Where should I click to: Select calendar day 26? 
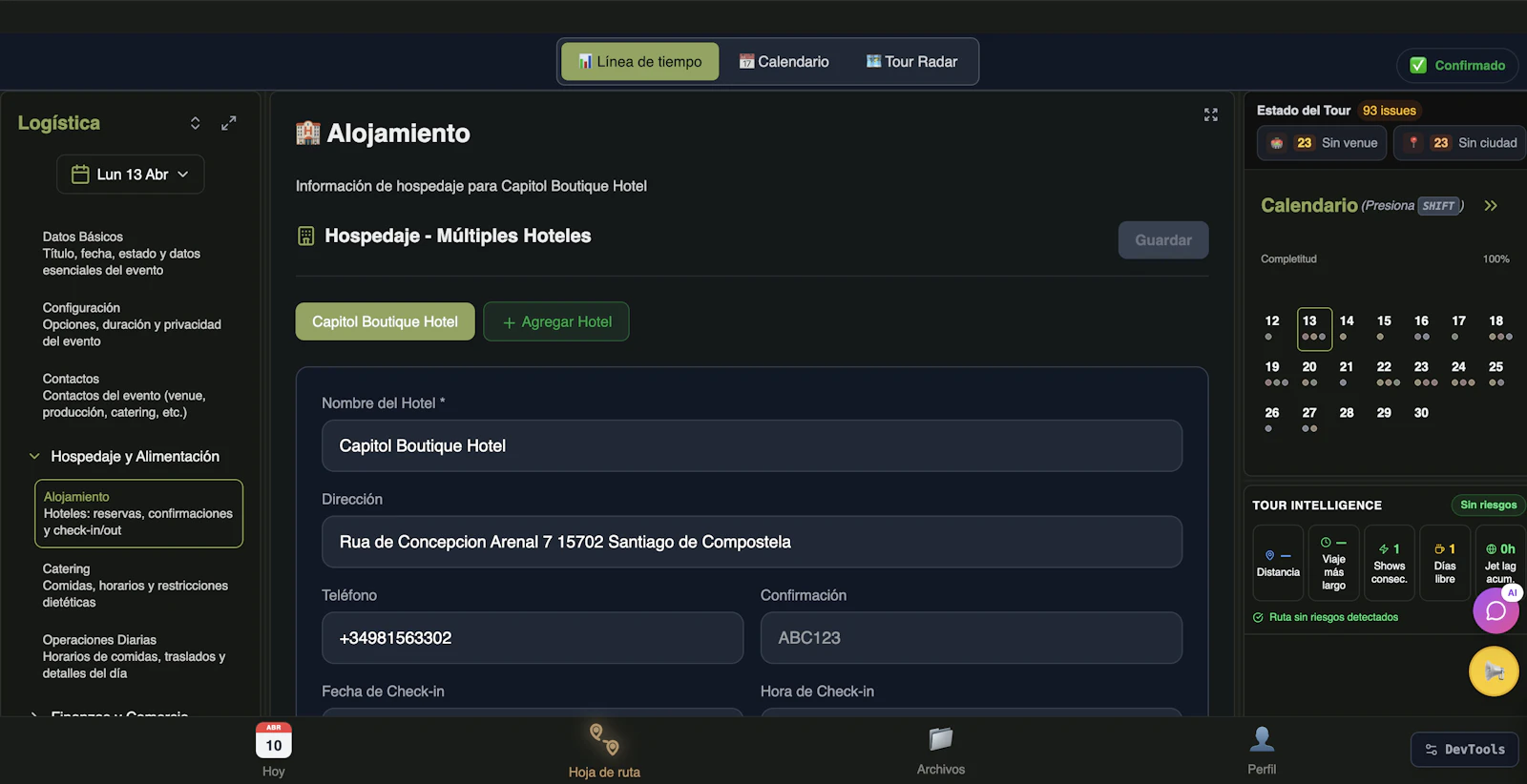pyautogui.click(x=1272, y=420)
